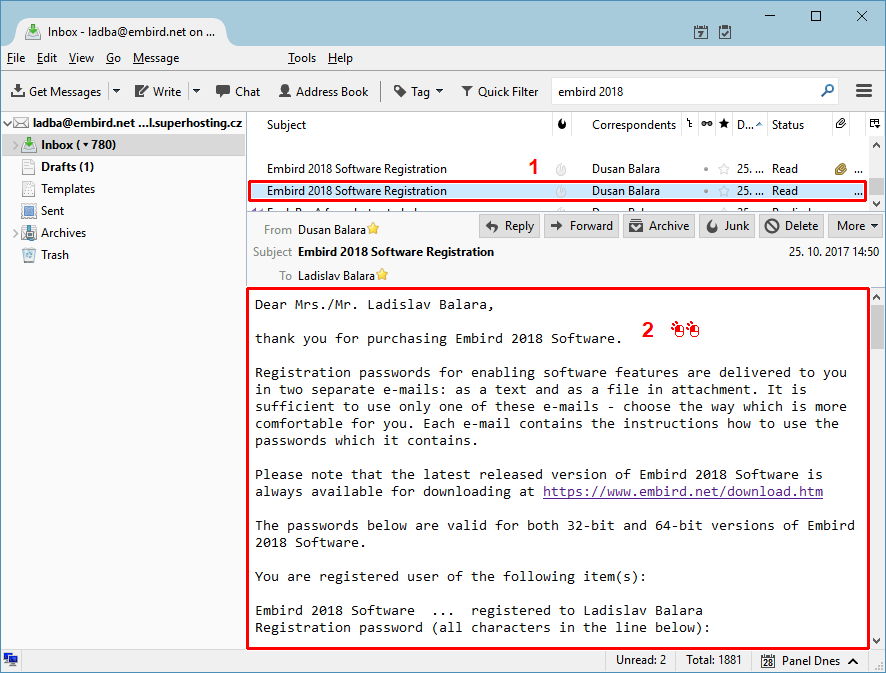Toggle star on first Embird message
The height and width of the screenshot is (673, 886).
pyautogui.click(x=724, y=169)
